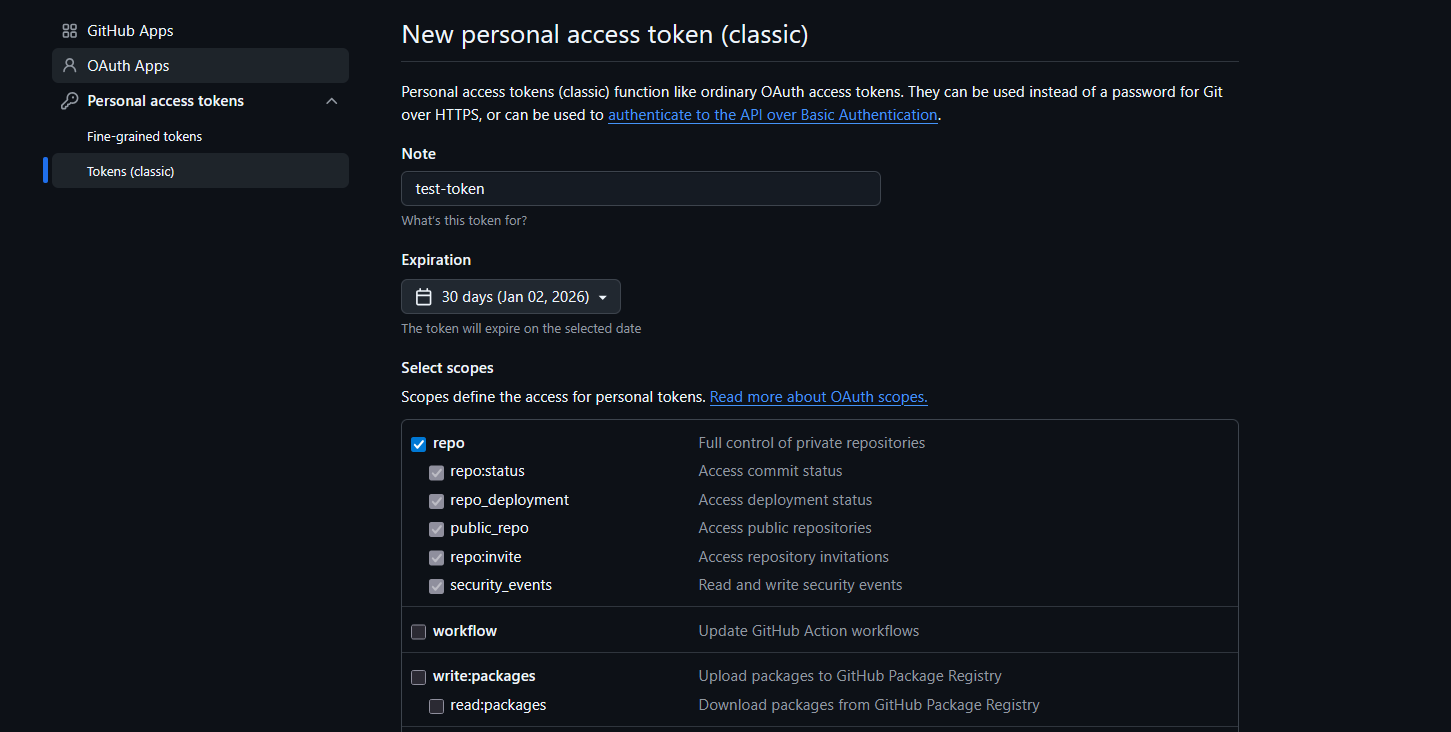The image size is (1451, 732).
Task: Click the Note field containing test-token
Action: pyautogui.click(x=640, y=188)
